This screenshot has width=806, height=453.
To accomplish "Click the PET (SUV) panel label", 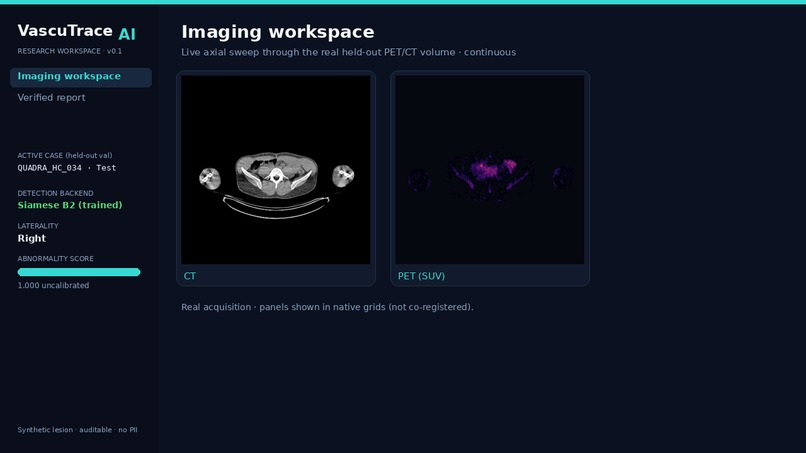I will [421, 276].
